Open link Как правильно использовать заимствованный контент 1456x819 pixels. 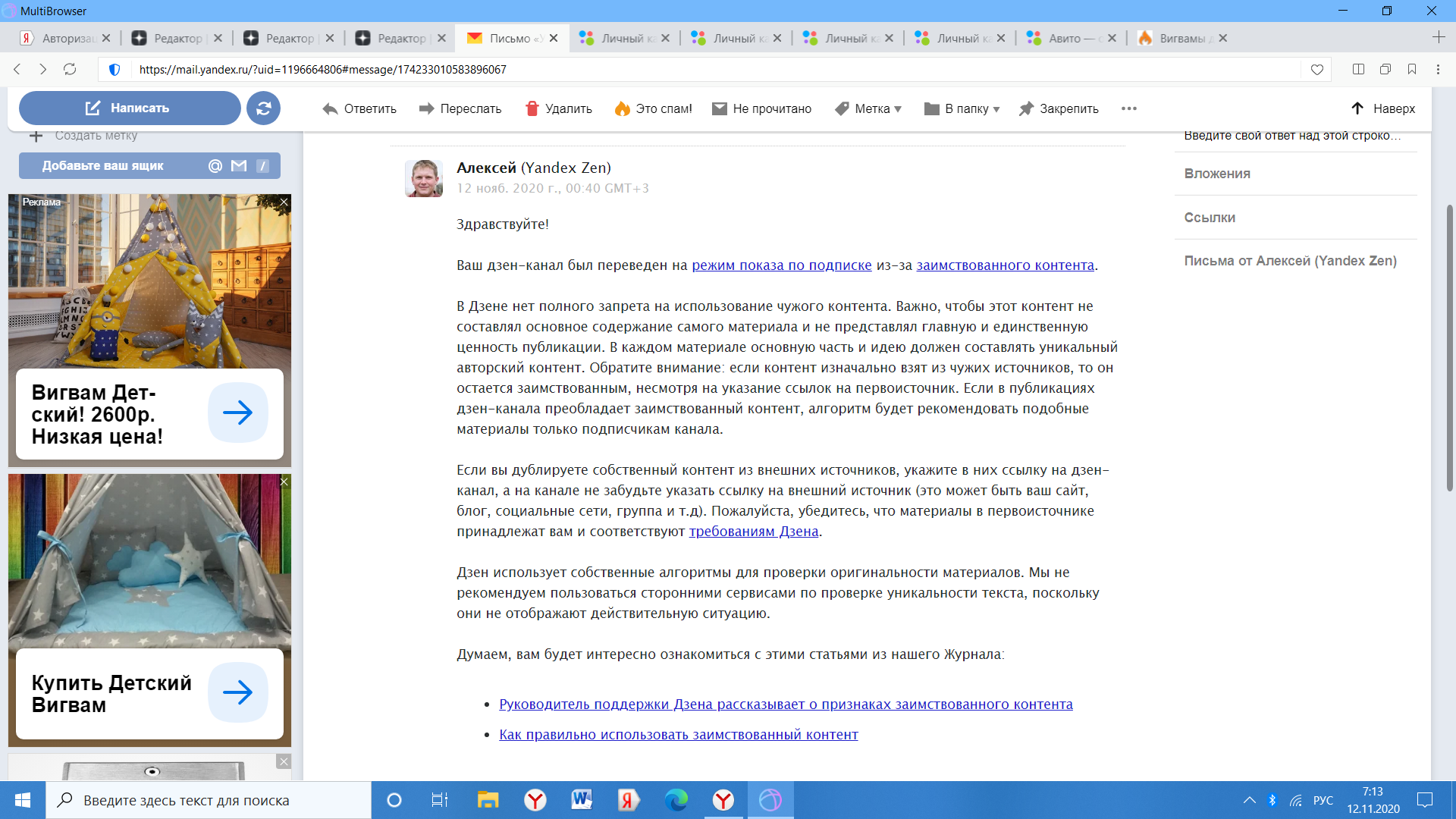(679, 735)
